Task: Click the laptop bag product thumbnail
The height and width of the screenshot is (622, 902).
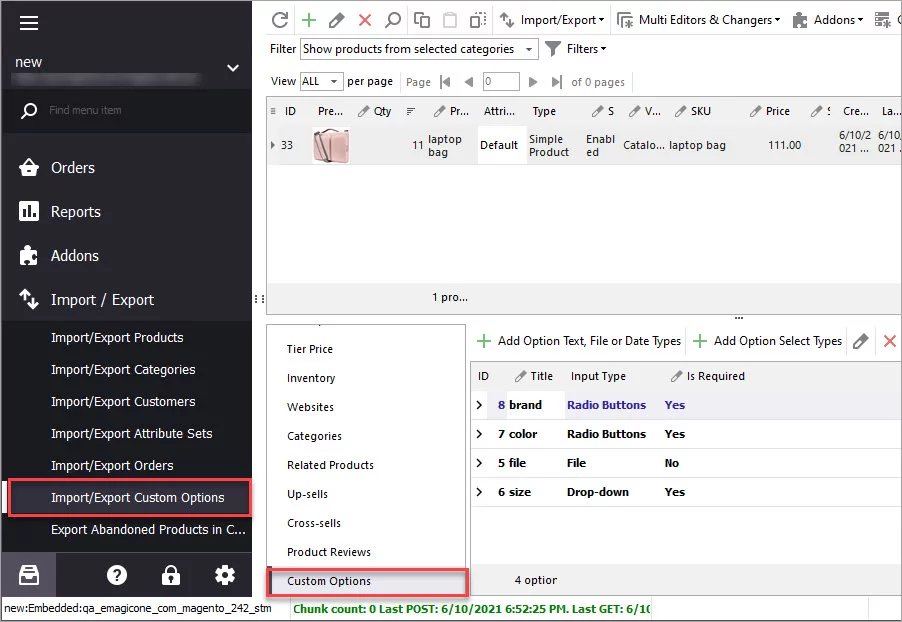Action: pyautogui.click(x=331, y=146)
